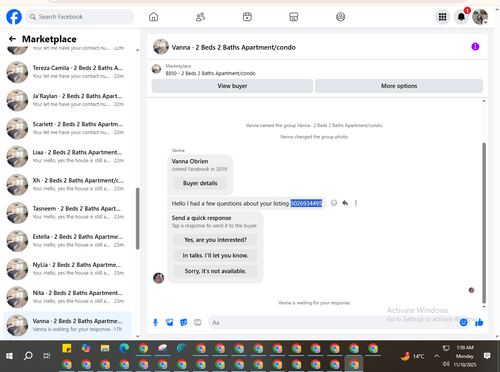The image size is (500, 372).
Task: Open the Nita conversation
Action: (67, 297)
